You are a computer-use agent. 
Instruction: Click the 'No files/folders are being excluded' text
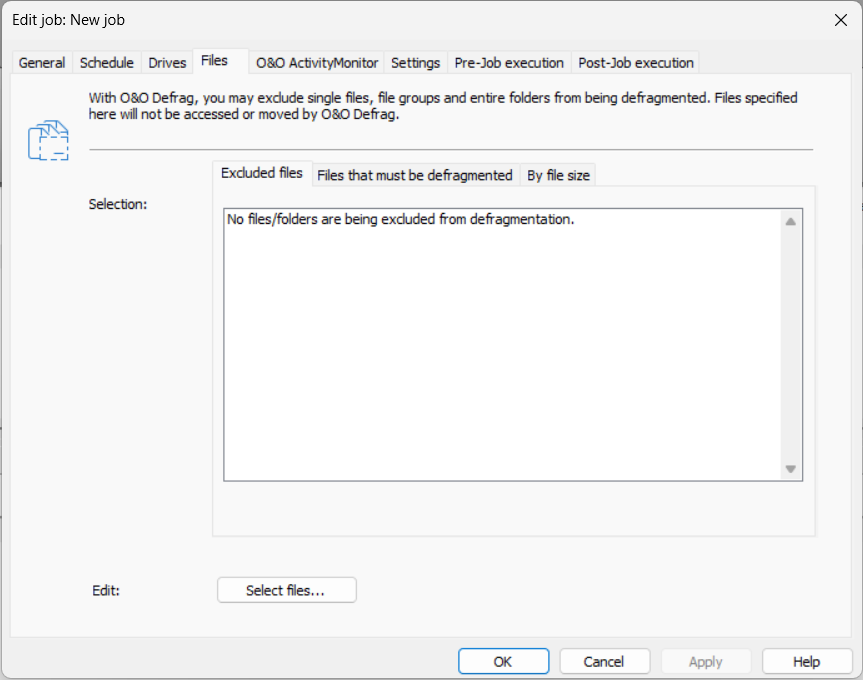[x=401, y=220]
